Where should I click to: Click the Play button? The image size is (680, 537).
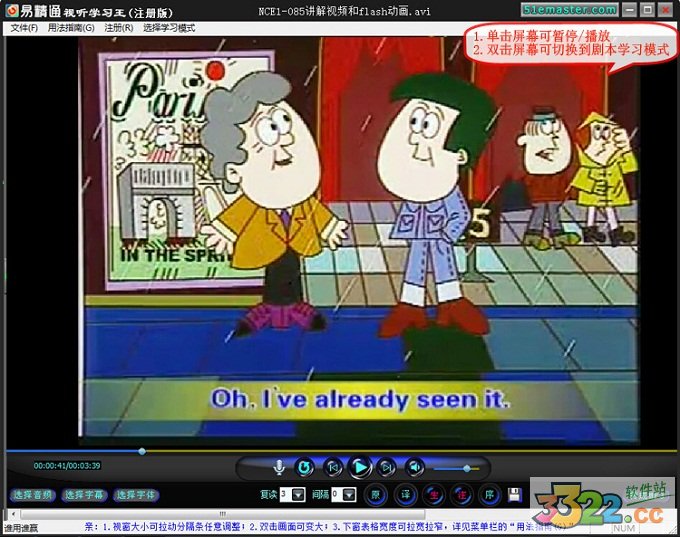tap(360, 467)
